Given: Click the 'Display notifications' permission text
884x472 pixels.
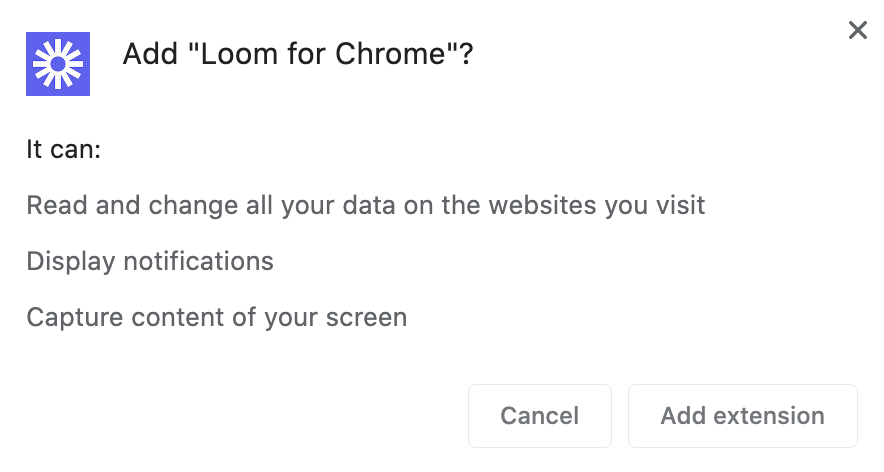Looking at the screenshot, I should coord(150,262).
